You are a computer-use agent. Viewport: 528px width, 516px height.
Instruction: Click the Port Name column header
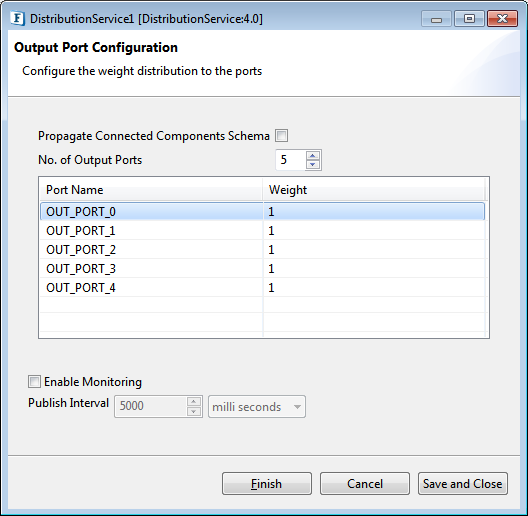pyautogui.click(x=151, y=190)
